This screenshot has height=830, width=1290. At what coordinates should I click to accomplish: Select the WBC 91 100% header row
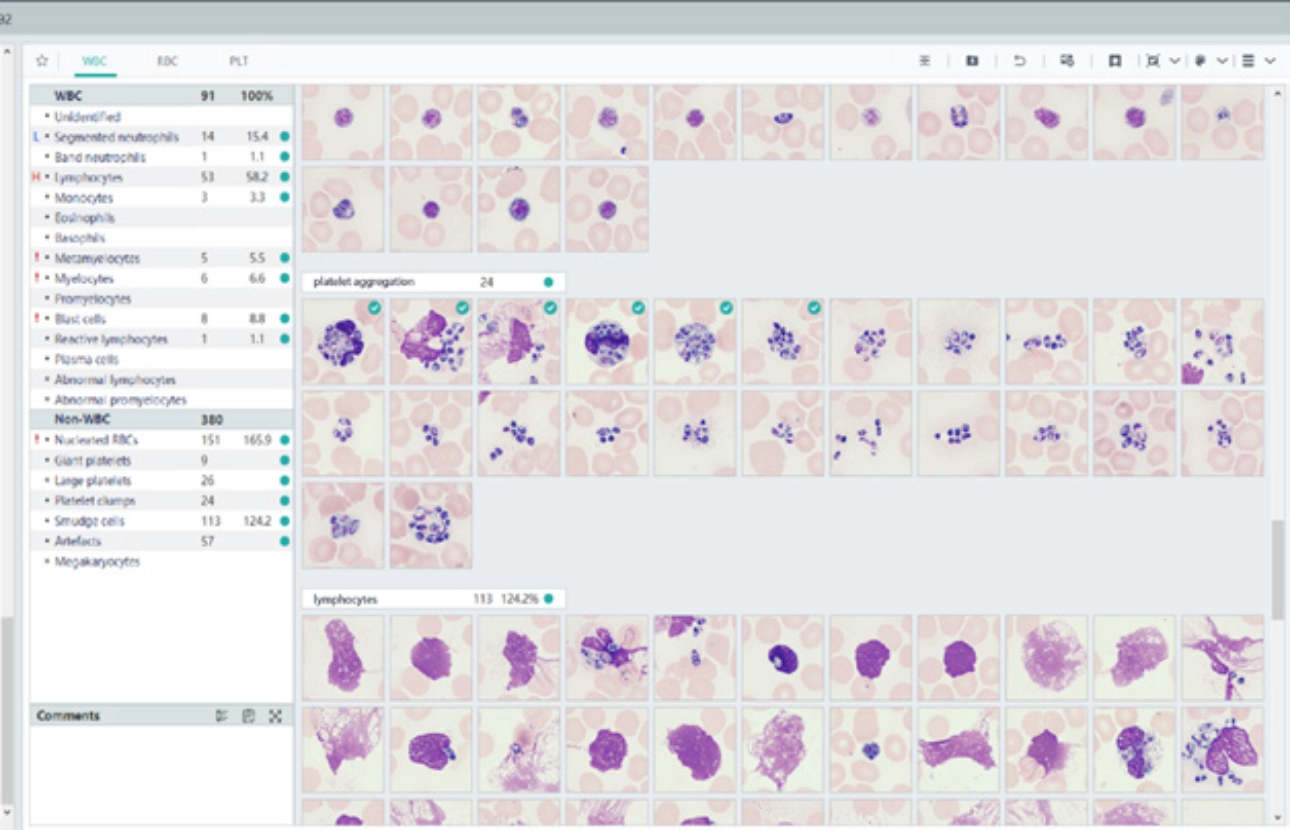click(x=161, y=96)
